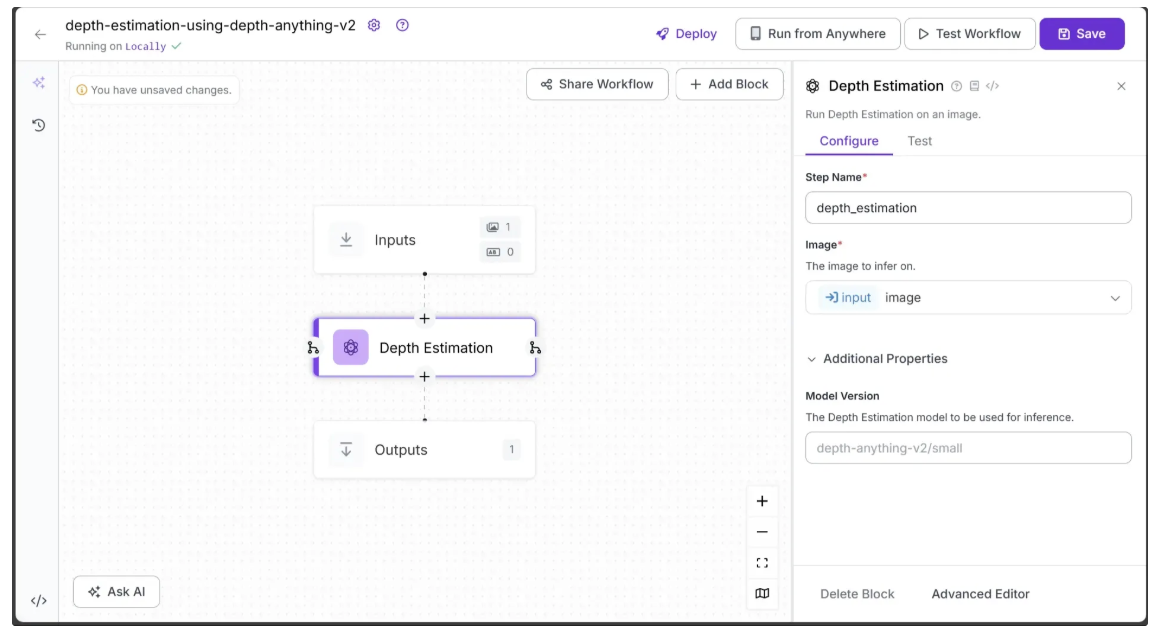Open the JSON code view icon at bottom-left
This screenshot has width=1160, height=638.
(x=38, y=601)
